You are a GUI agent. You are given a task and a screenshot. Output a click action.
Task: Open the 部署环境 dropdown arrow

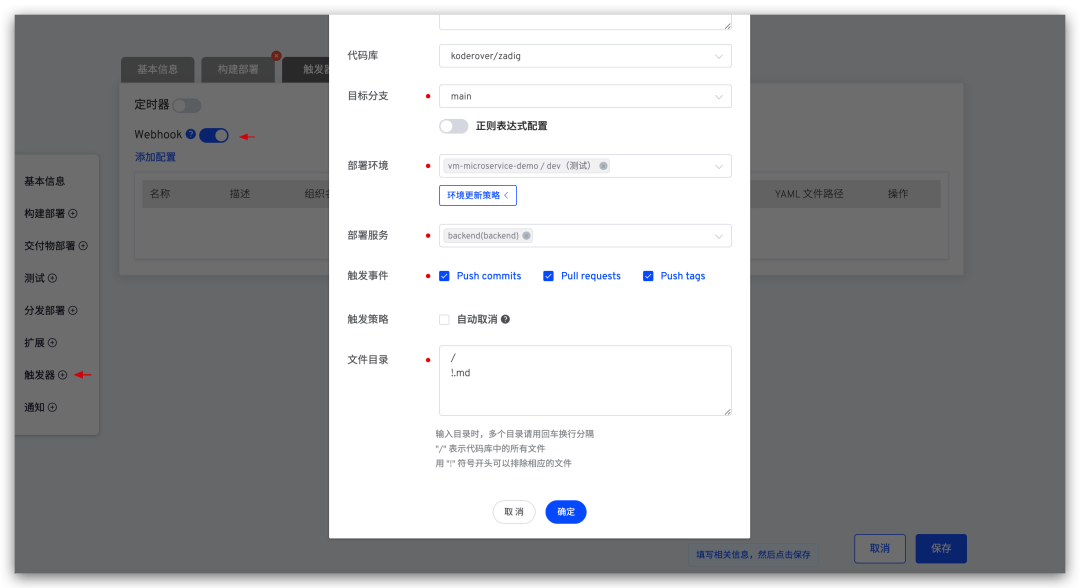tap(718, 167)
